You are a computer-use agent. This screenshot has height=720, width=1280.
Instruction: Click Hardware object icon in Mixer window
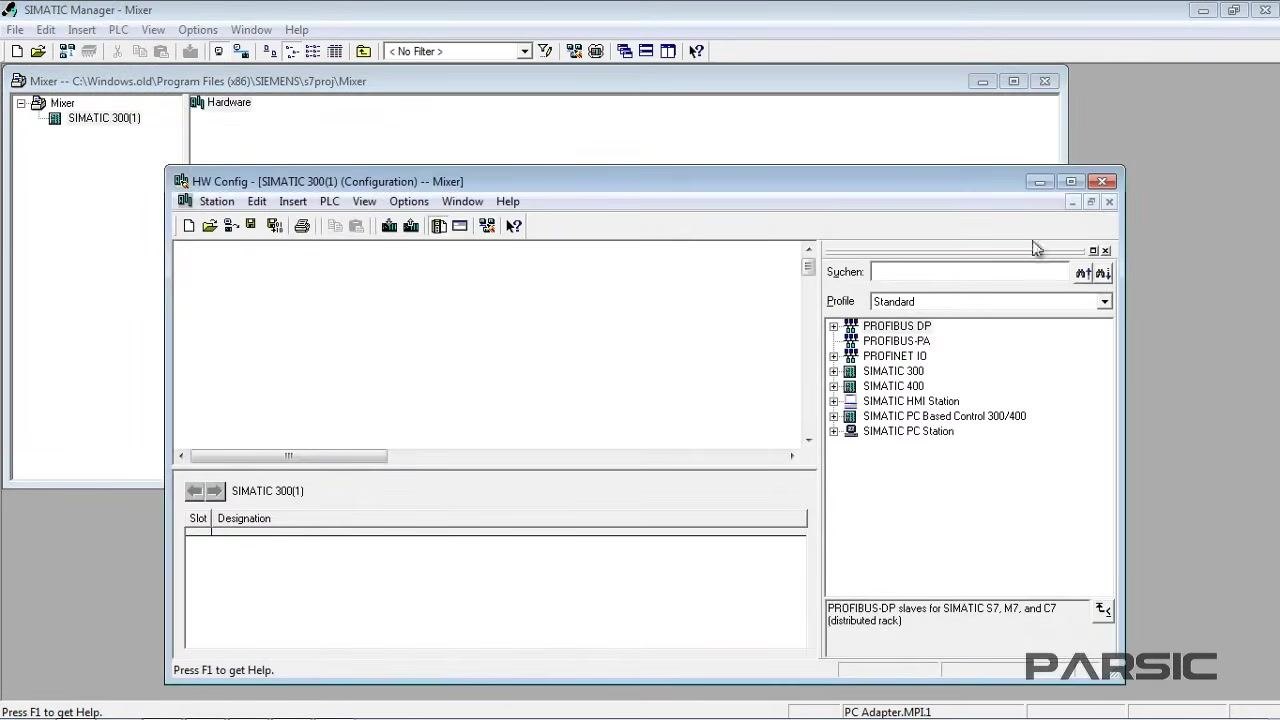(198, 102)
